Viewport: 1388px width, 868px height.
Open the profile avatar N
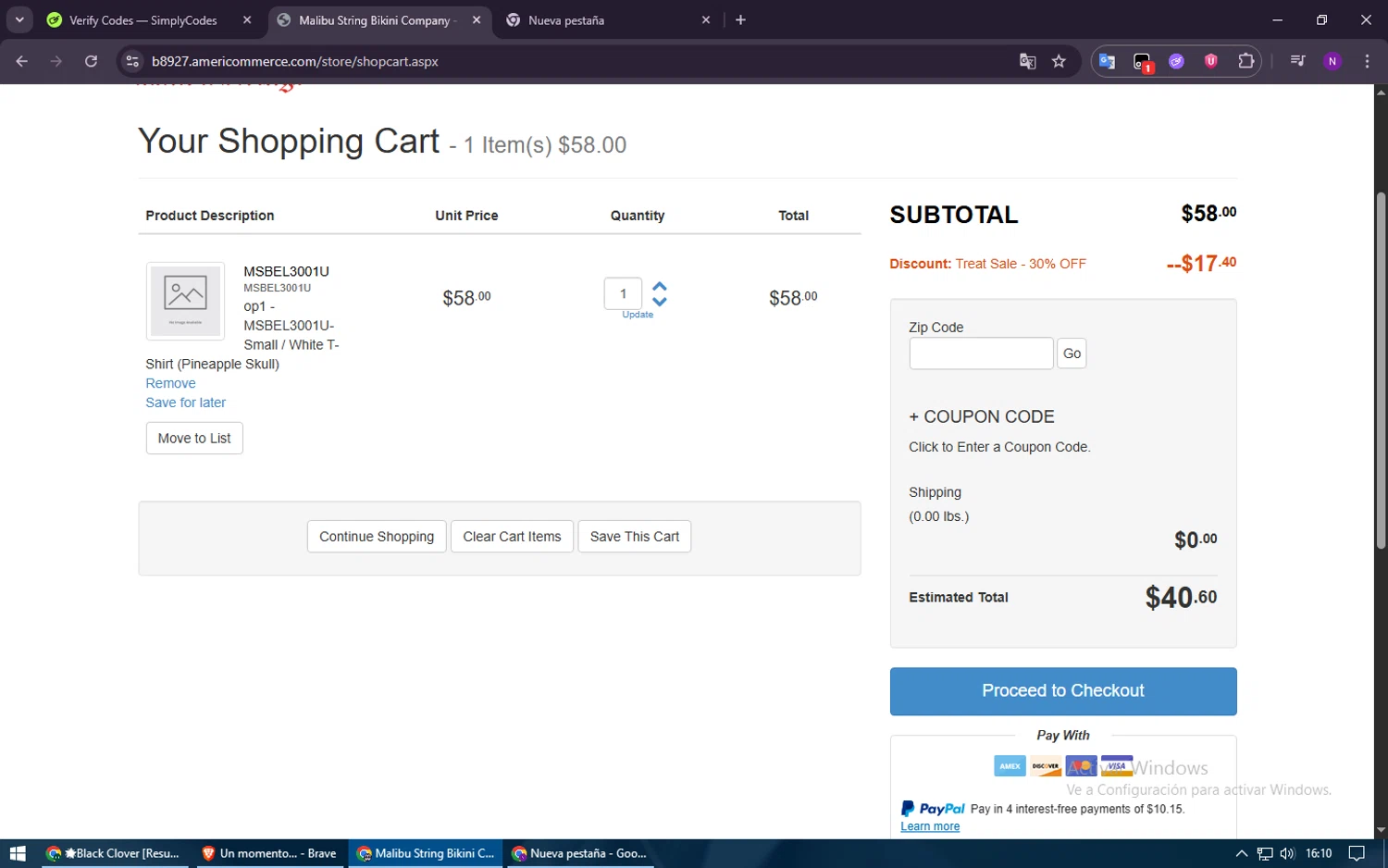(x=1332, y=61)
